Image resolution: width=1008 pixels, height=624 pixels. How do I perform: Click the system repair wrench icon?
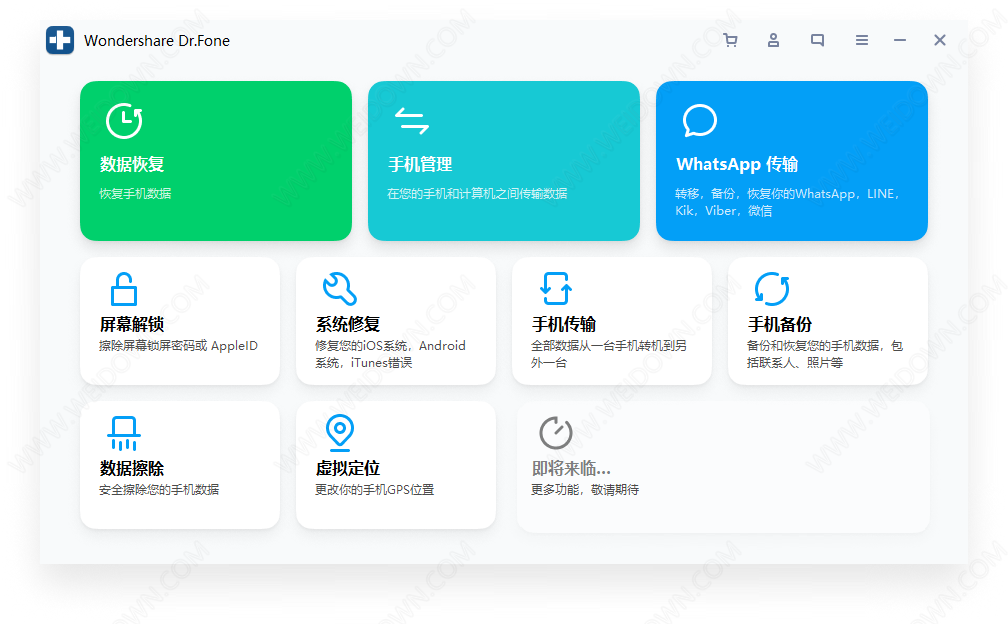pyautogui.click(x=339, y=289)
